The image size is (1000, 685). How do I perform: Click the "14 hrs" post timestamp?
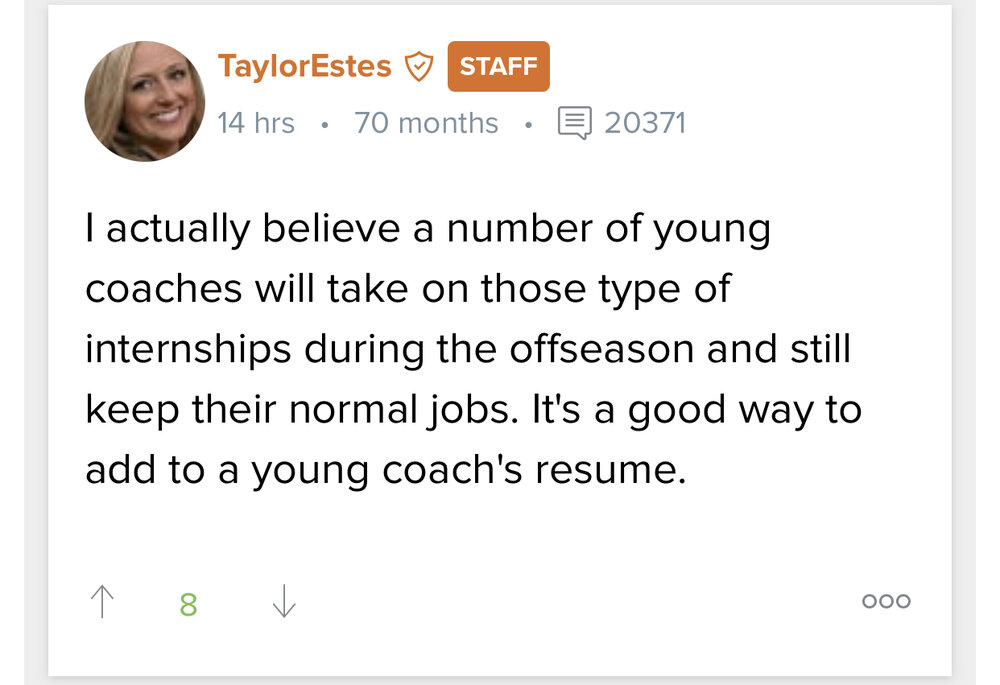(256, 123)
